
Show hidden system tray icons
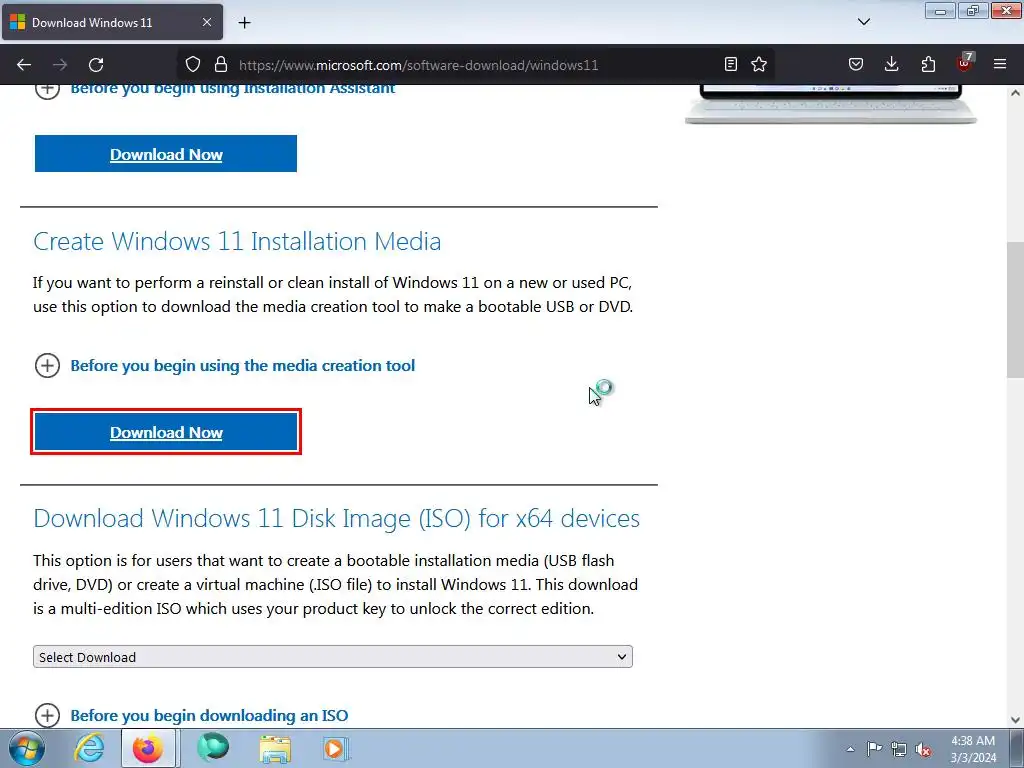(x=850, y=749)
